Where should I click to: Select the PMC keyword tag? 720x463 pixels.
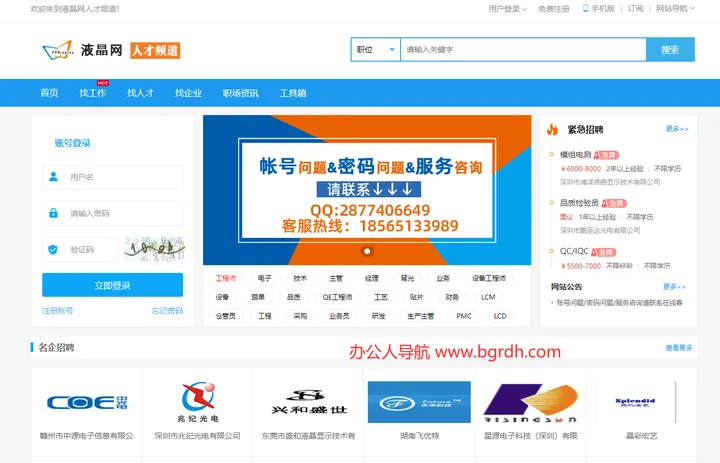point(464,316)
